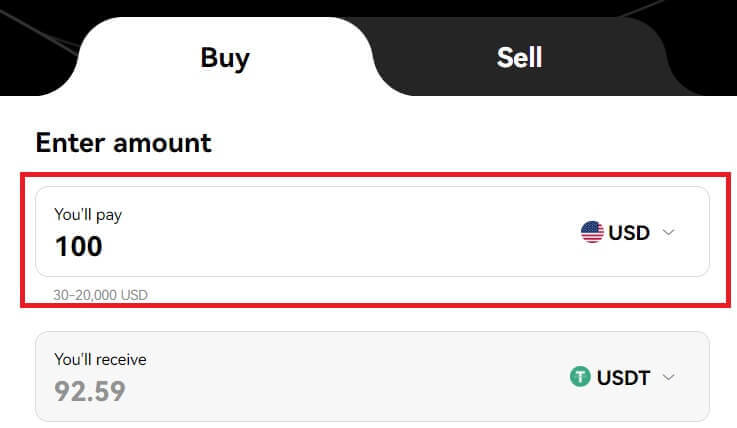Click the USD currency label
Screen dimensions: 737x428
click(x=629, y=233)
